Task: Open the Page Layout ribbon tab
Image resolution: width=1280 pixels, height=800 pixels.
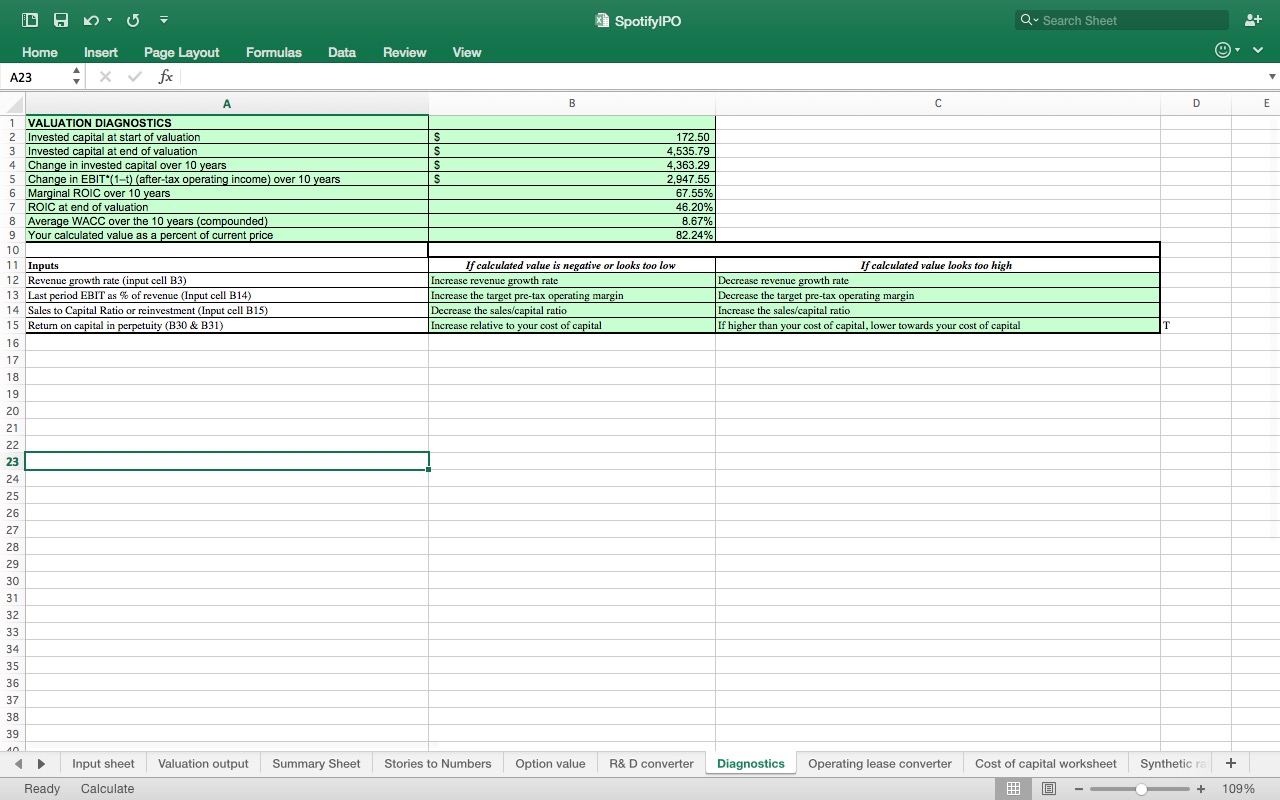Action: (182, 52)
